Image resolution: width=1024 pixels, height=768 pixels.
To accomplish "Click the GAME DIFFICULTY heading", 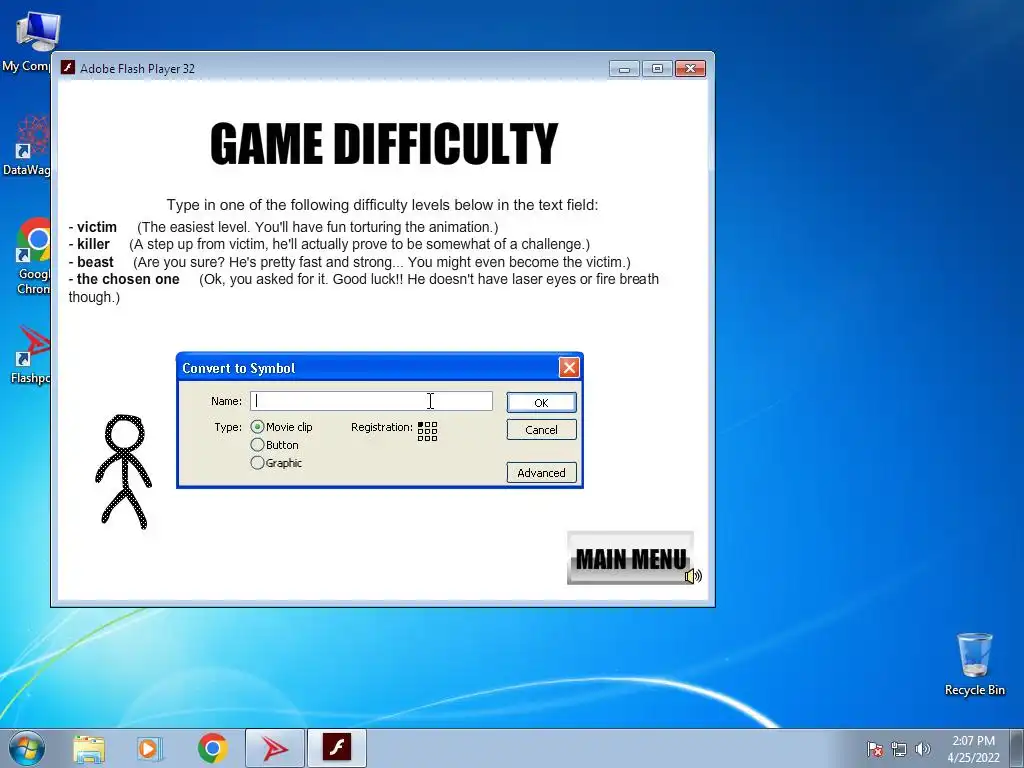I will 384,143.
